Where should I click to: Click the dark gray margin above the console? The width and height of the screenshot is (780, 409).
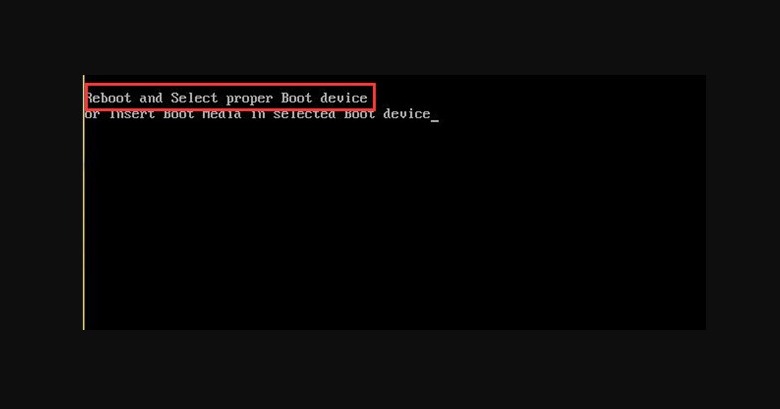[390, 37]
